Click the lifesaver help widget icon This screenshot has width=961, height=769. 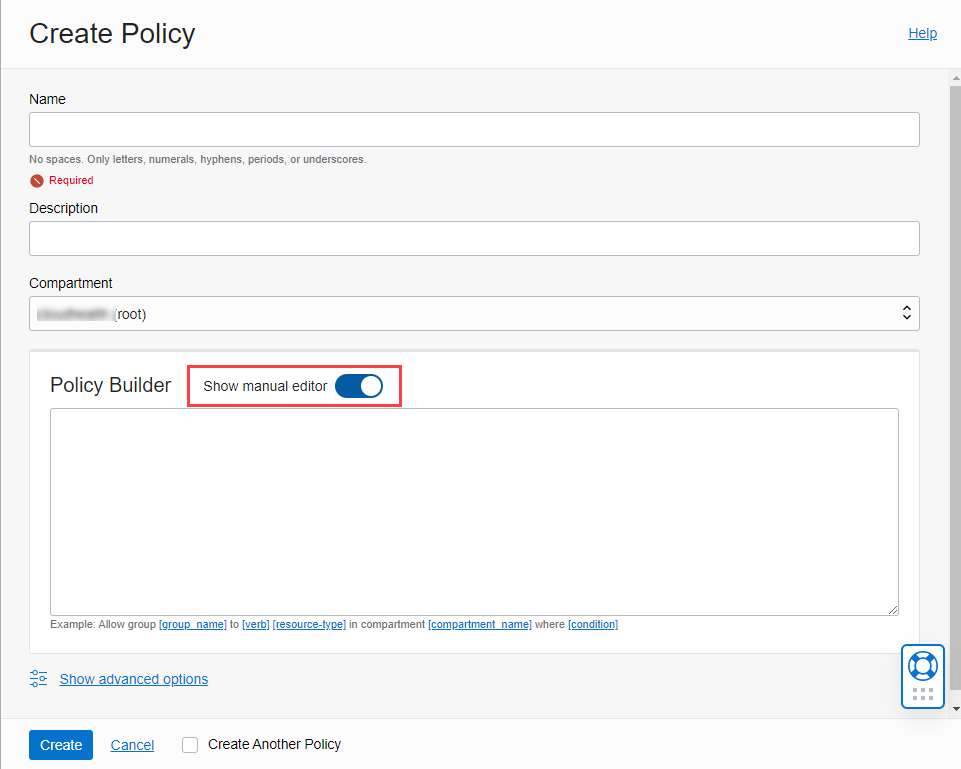point(922,664)
